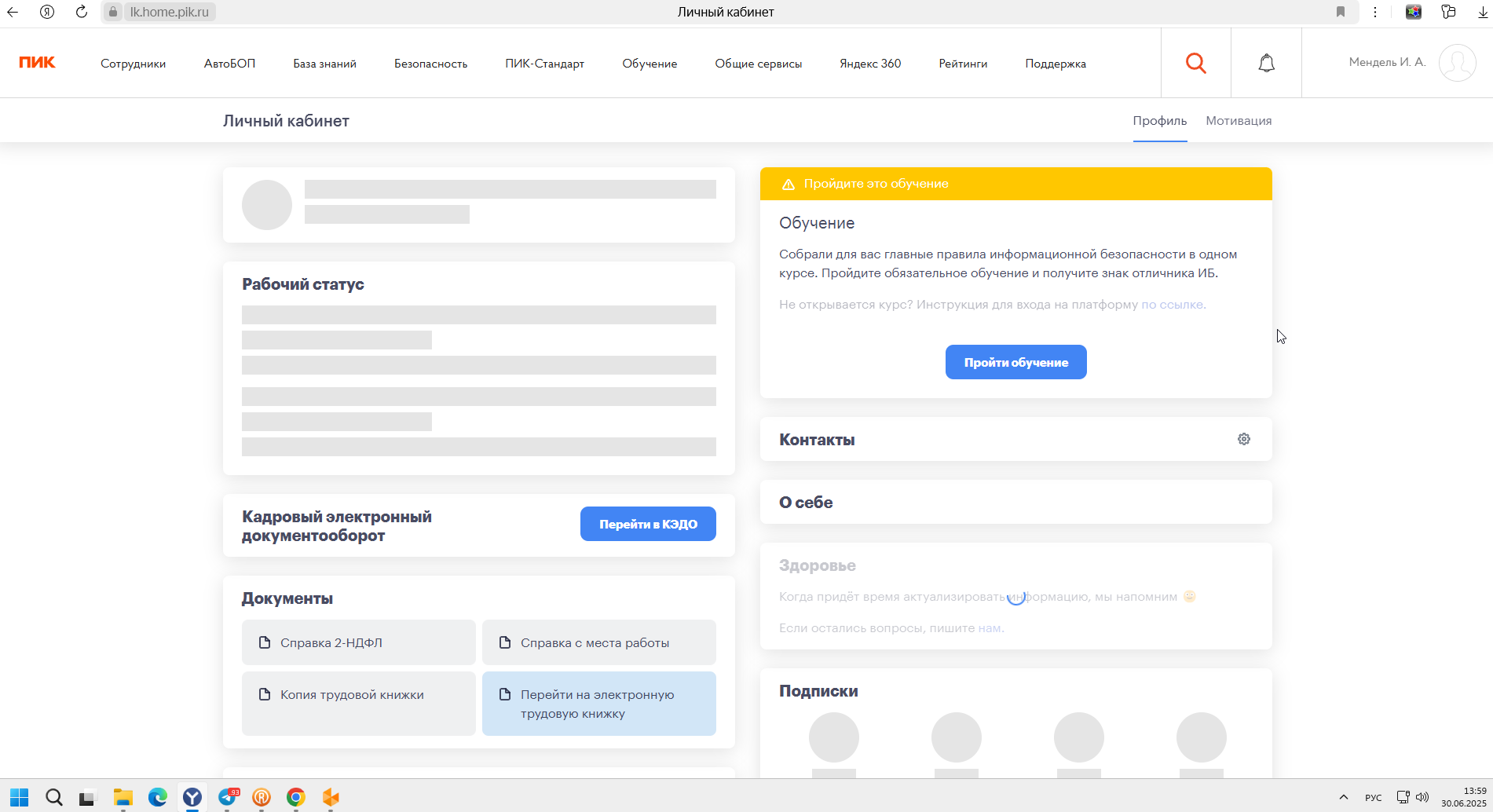Viewport: 1493px width, 812px height.
Task: Open Windows Start menu
Action: tap(20, 797)
